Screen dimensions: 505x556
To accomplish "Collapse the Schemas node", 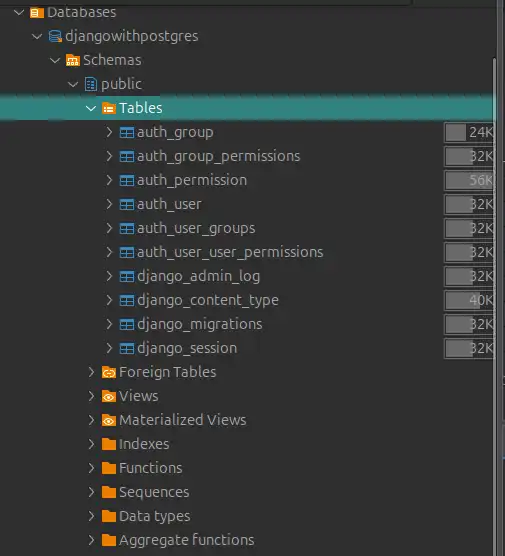I will click(55, 60).
